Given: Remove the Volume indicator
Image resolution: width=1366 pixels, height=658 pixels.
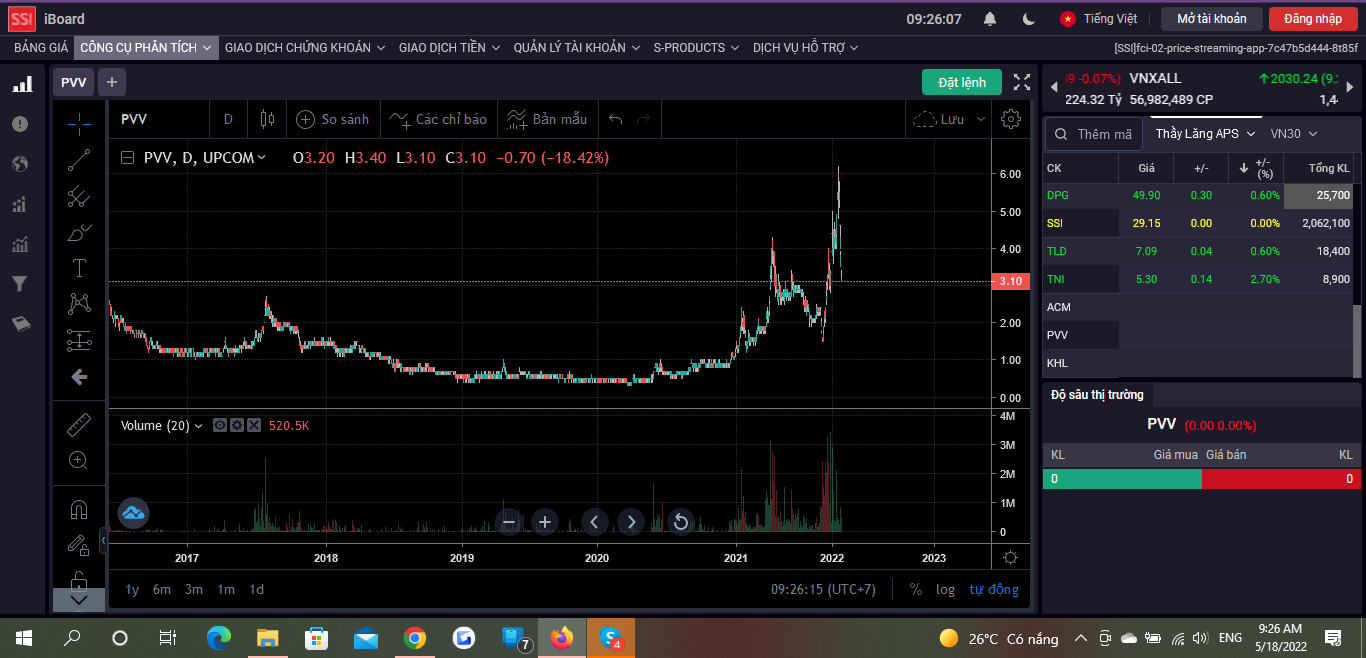Looking at the screenshot, I should click(x=254, y=425).
